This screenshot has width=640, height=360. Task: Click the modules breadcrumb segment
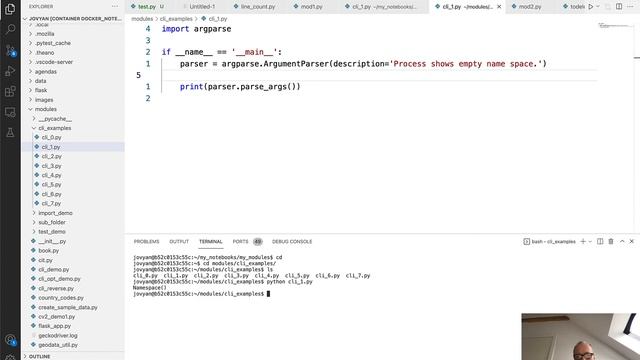coord(142,19)
